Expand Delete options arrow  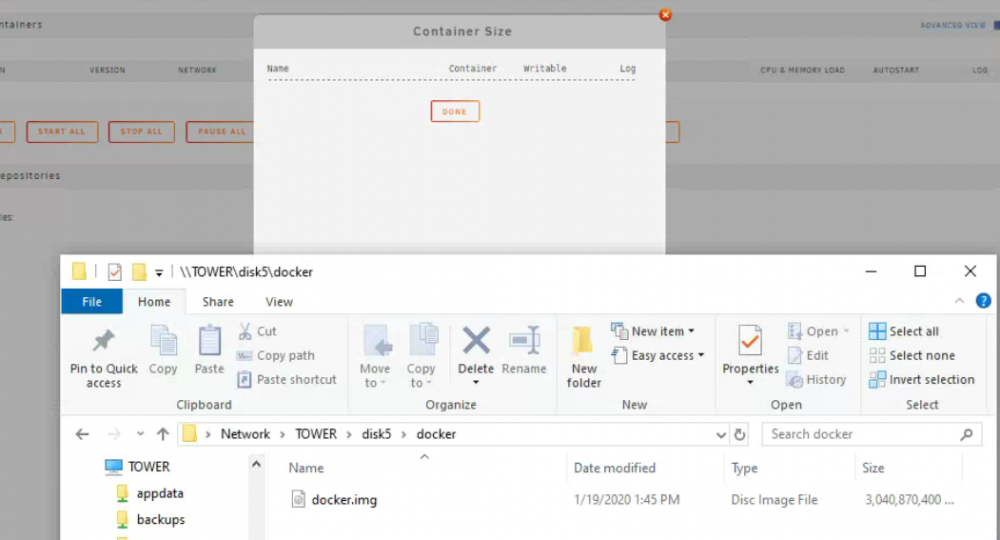pos(476,383)
